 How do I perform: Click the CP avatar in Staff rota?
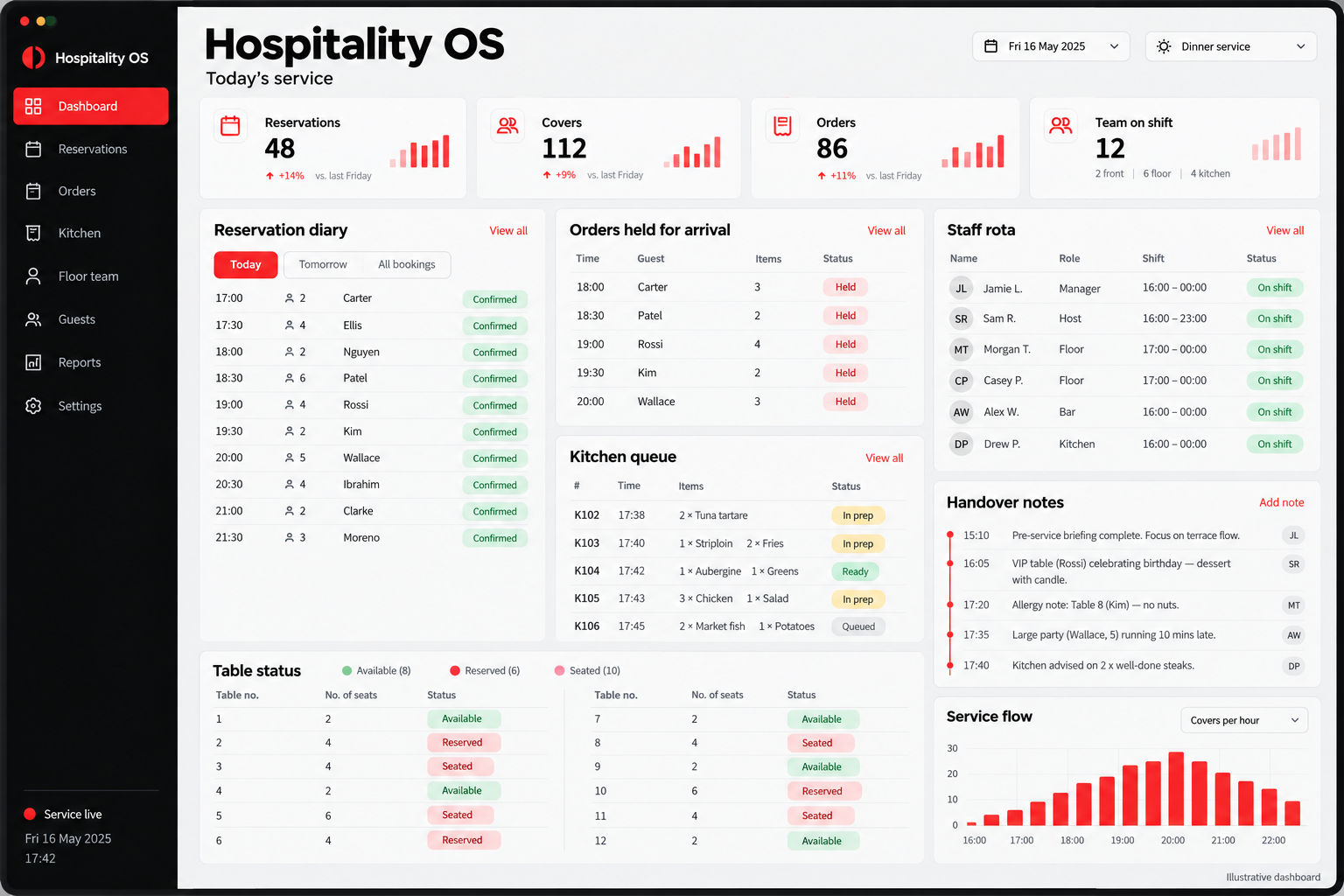tap(961, 381)
